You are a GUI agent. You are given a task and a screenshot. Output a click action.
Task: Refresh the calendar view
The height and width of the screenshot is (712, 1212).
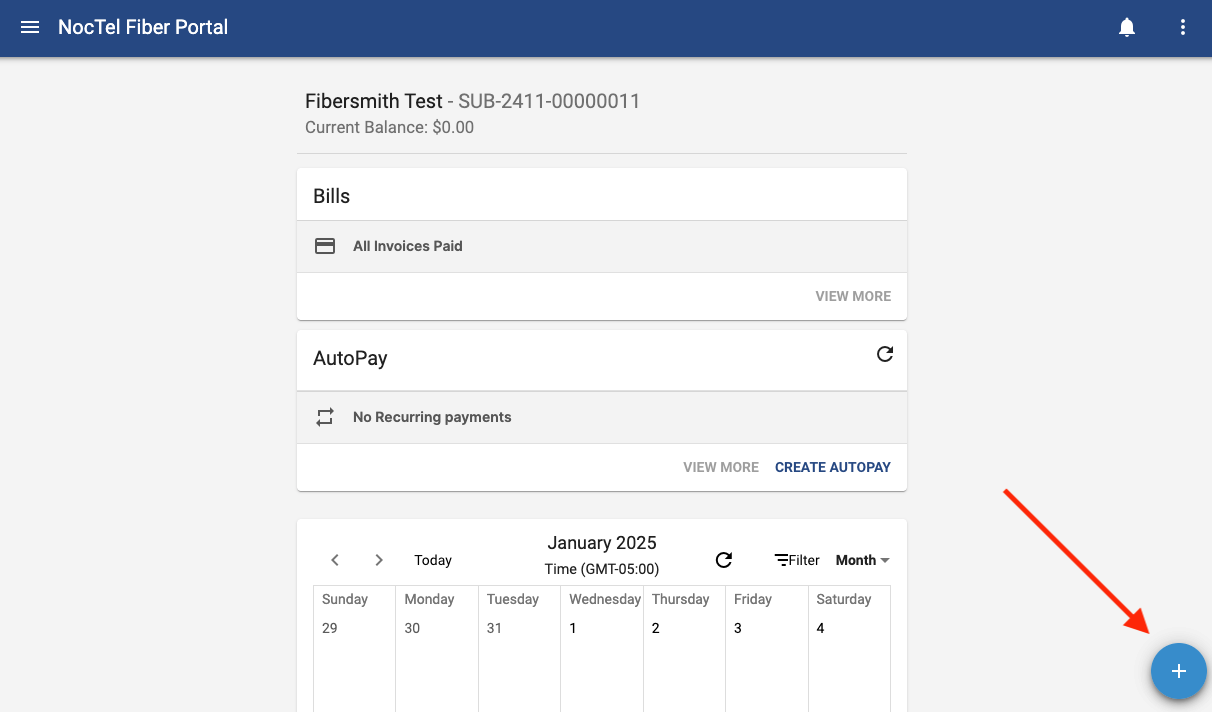(x=724, y=560)
